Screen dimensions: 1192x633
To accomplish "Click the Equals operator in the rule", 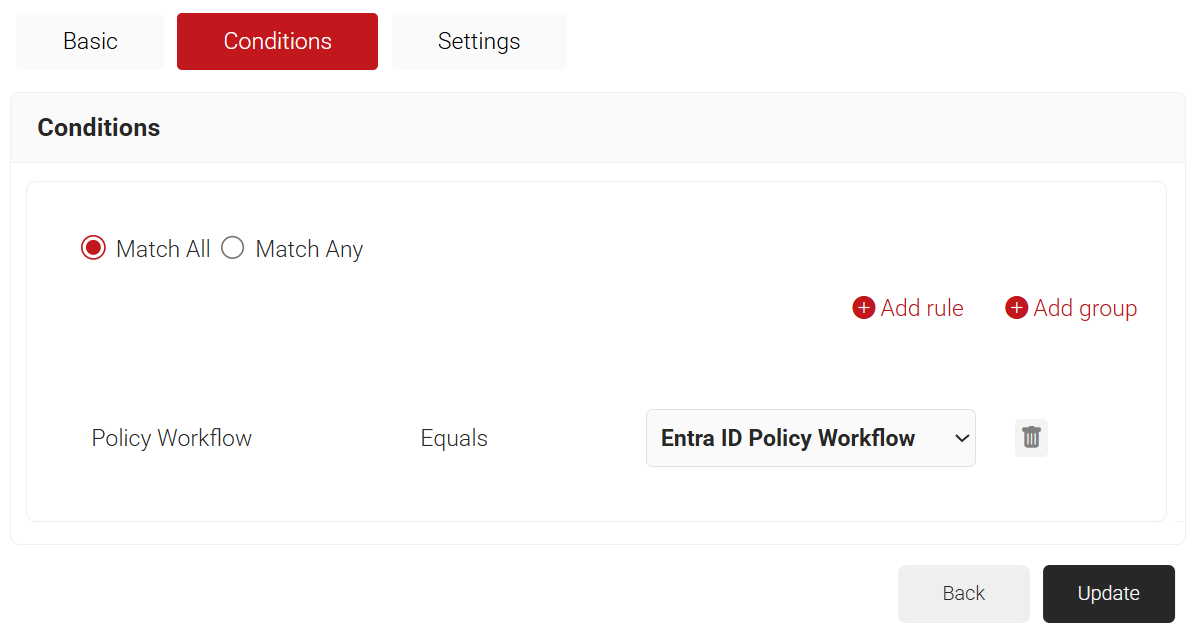I will (x=454, y=438).
